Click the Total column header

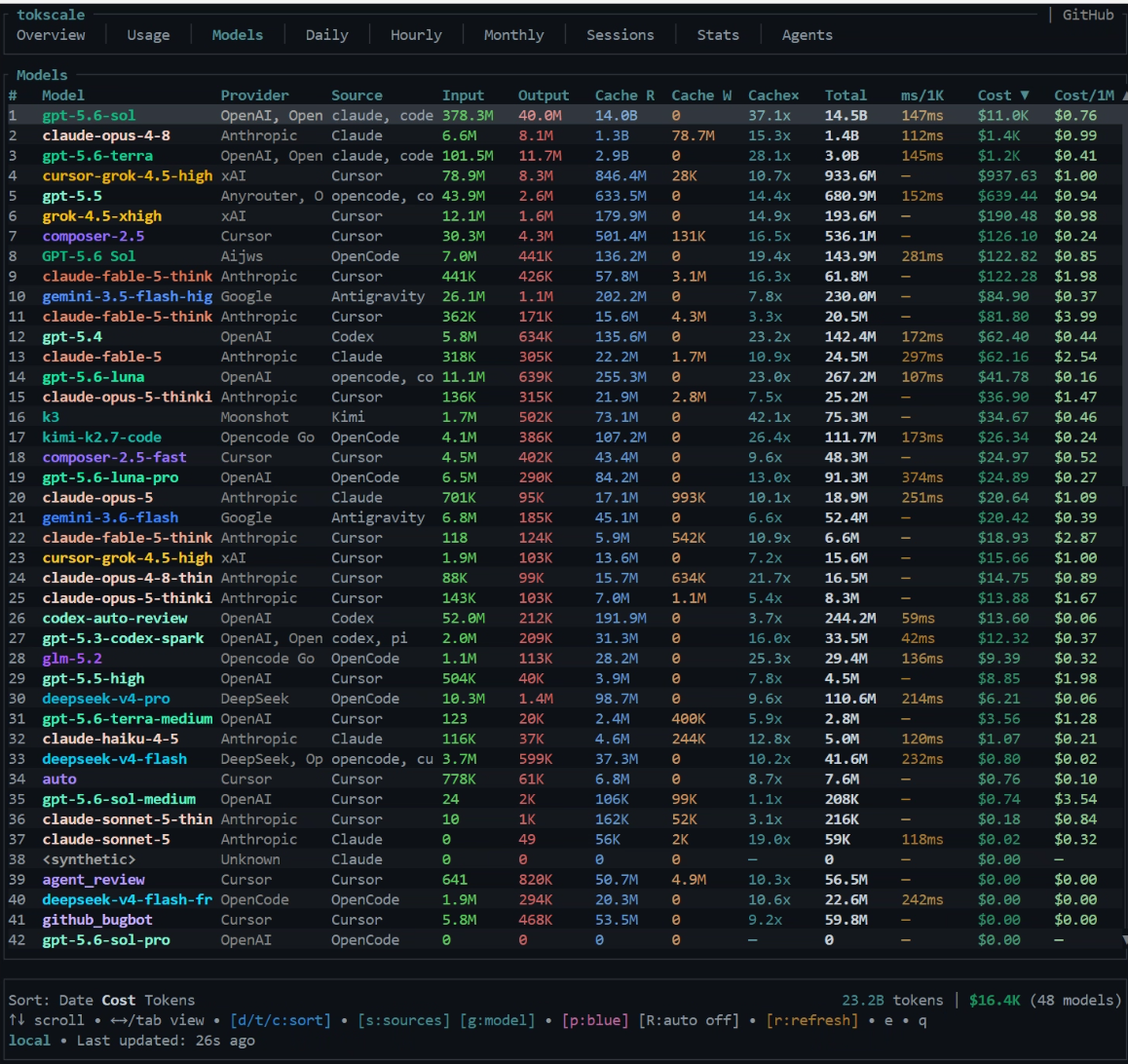click(x=846, y=95)
